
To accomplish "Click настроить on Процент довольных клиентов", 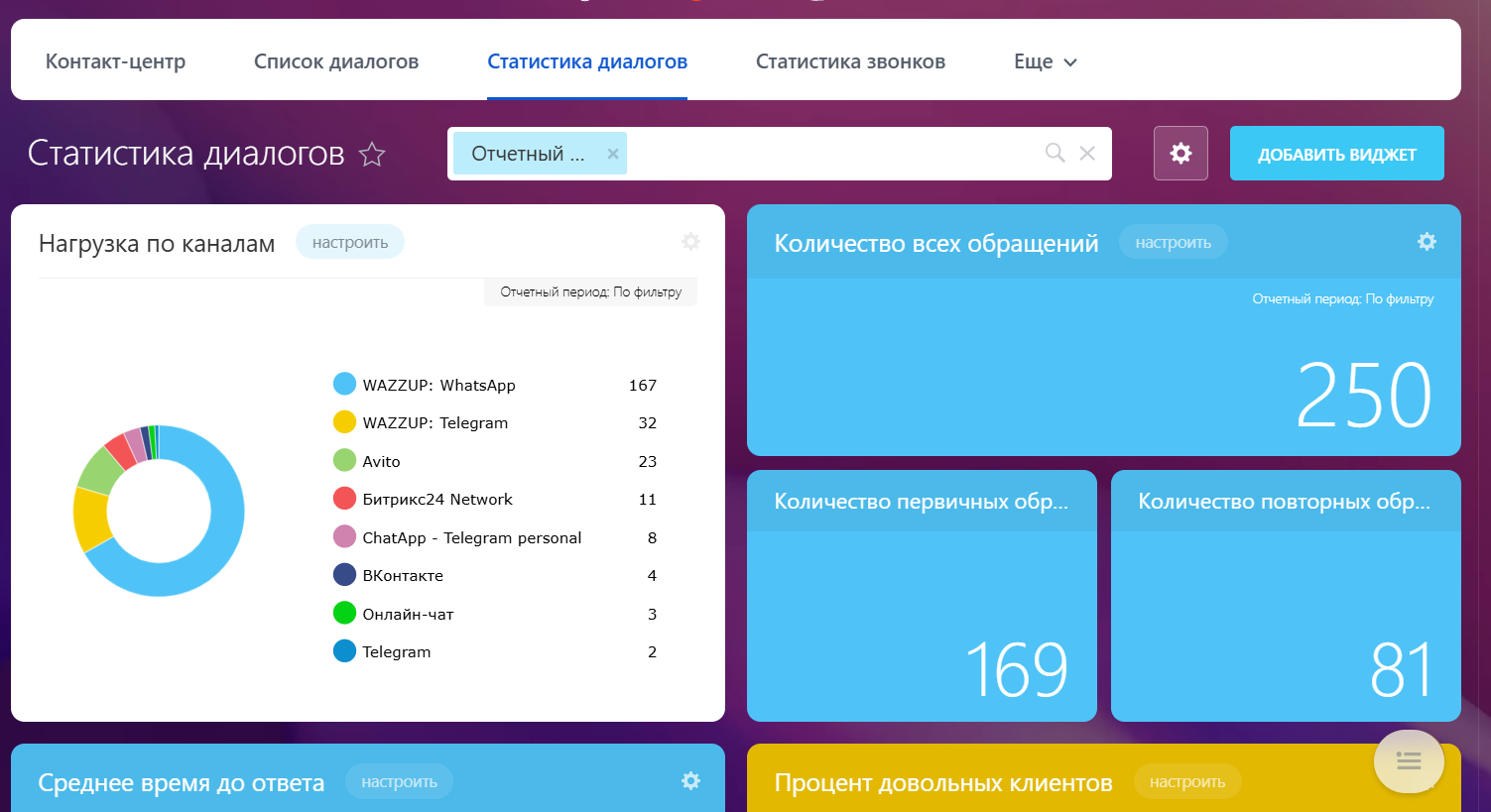I will 1187,782.
